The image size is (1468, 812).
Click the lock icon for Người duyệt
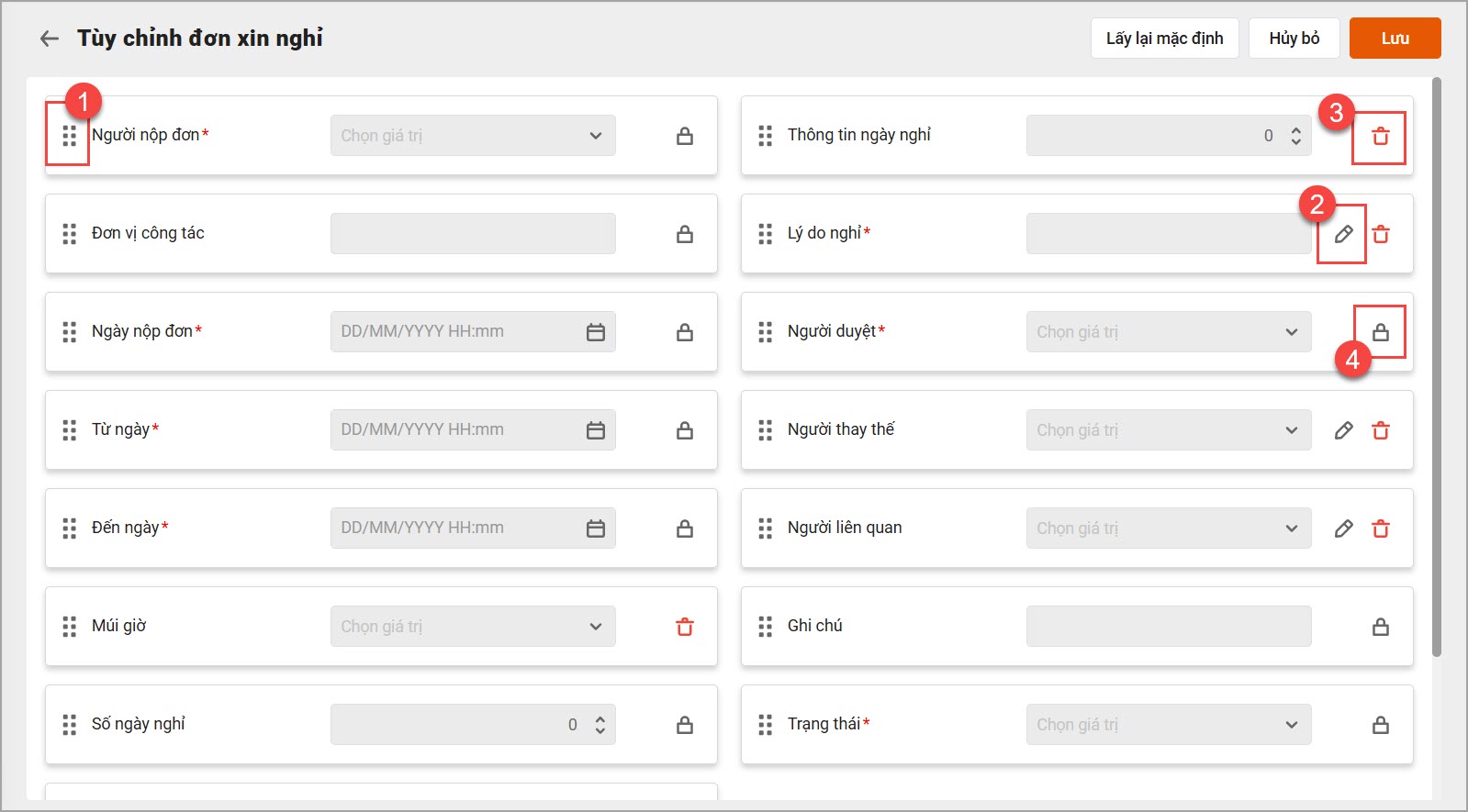click(1380, 332)
